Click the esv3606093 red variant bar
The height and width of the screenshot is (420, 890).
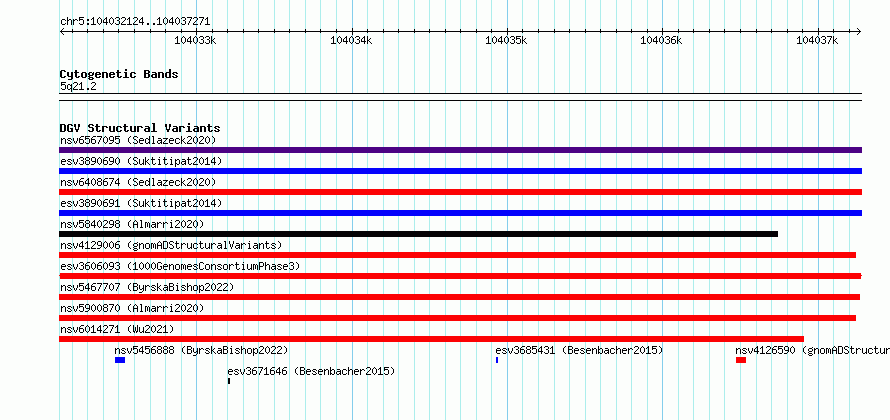coord(460,276)
